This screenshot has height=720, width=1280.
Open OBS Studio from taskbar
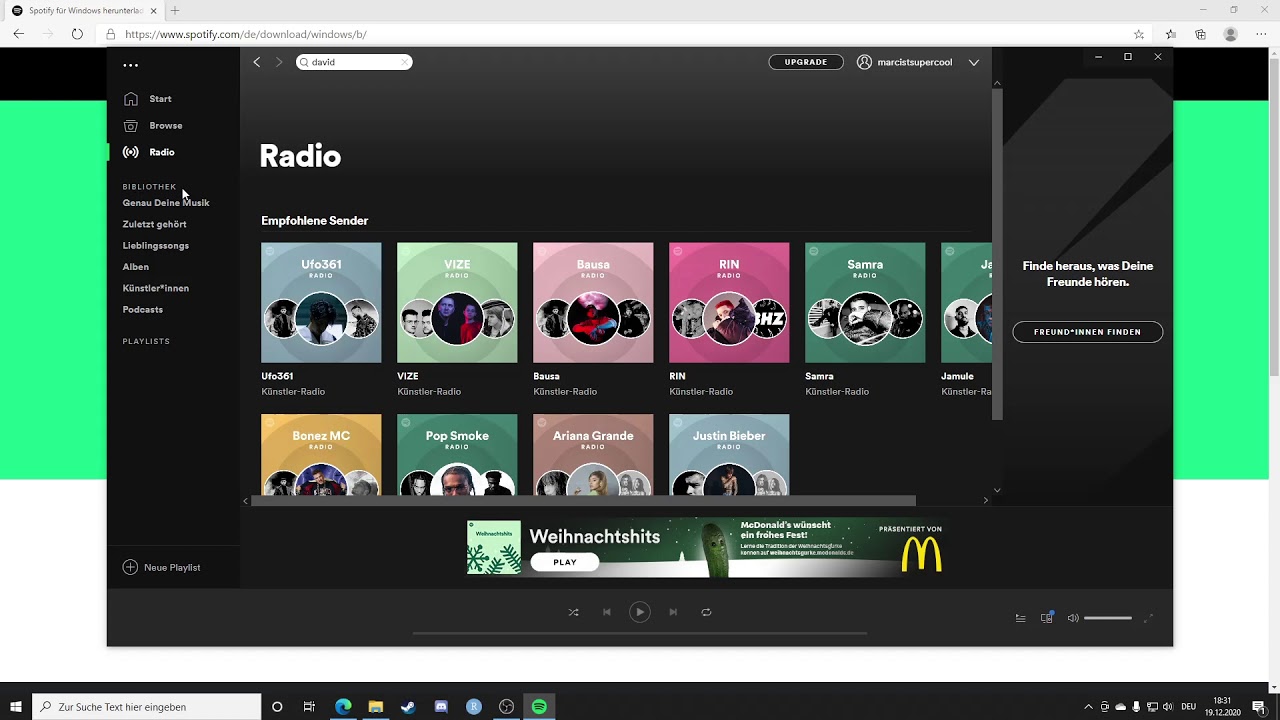click(x=507, y=707)
